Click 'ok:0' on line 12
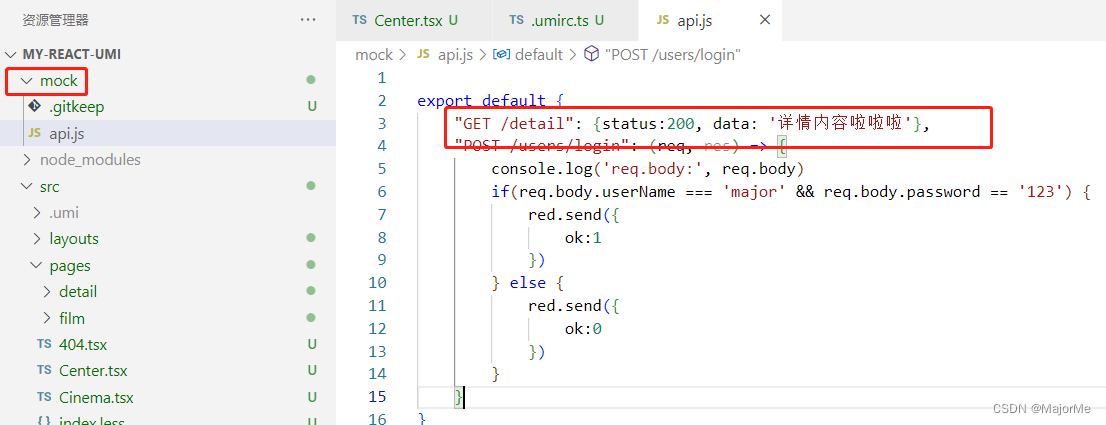The width and height of the screenshot is (1106, 425). tap(583, 328)
